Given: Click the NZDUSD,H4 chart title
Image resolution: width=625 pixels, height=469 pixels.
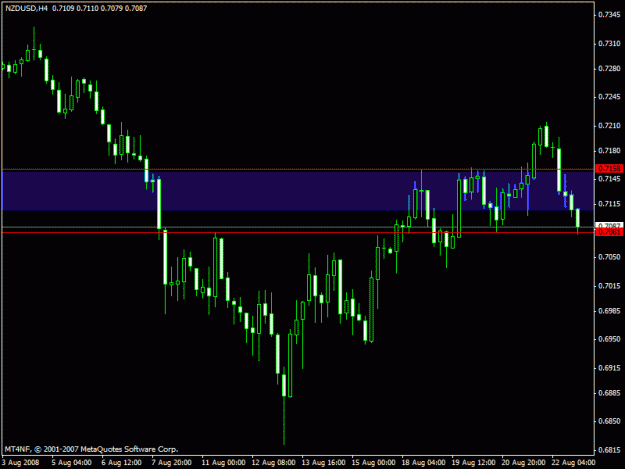Looking at the screenshot, I should [26, 8].
